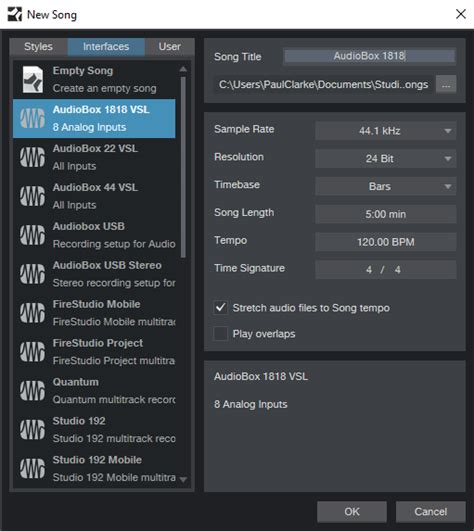Select the FireStudio Project title
The width and height of the screenshot is (474, 531).
pyautogui.click(x=98, y=343)
